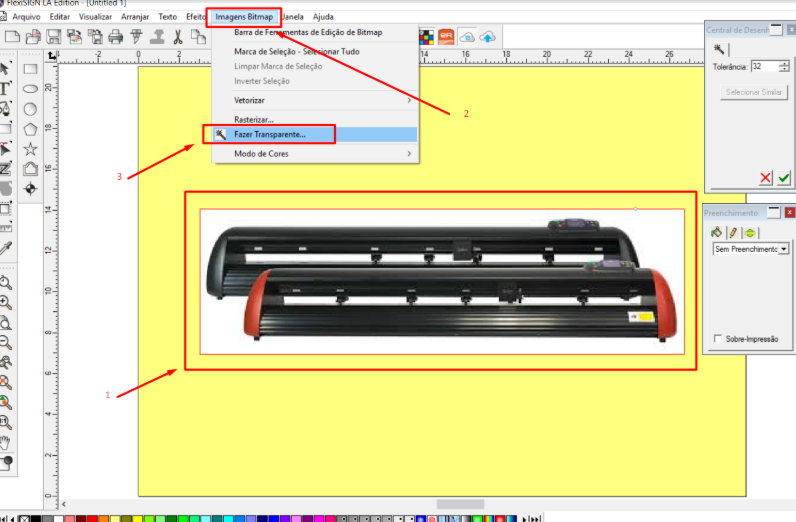
Task: Select the Circle shape tool
Action: (x=30, y=109)
